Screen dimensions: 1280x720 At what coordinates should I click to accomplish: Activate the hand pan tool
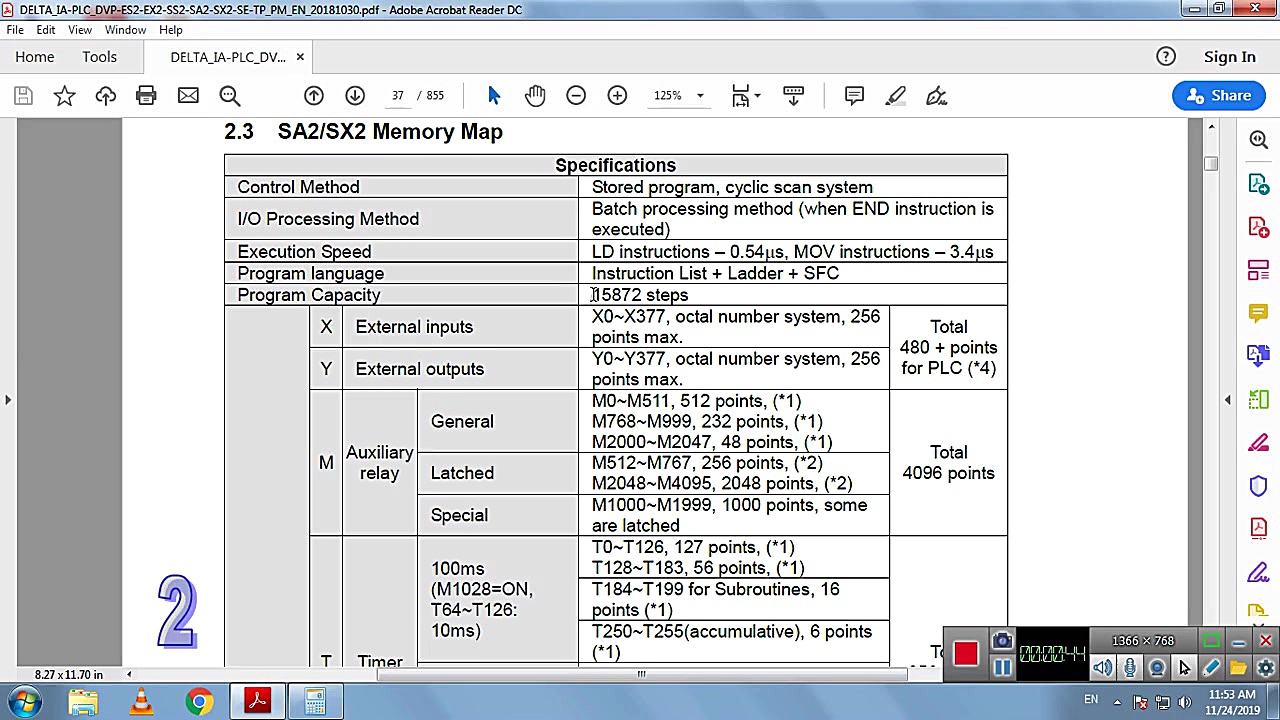pos(535,96)
